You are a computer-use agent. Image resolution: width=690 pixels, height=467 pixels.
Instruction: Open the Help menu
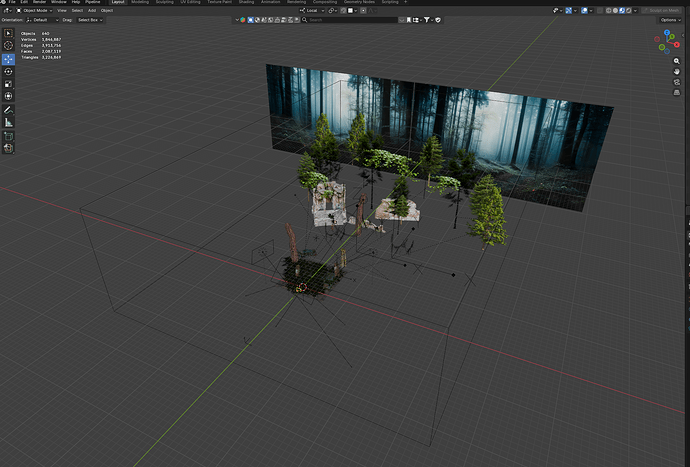point(76,2)
